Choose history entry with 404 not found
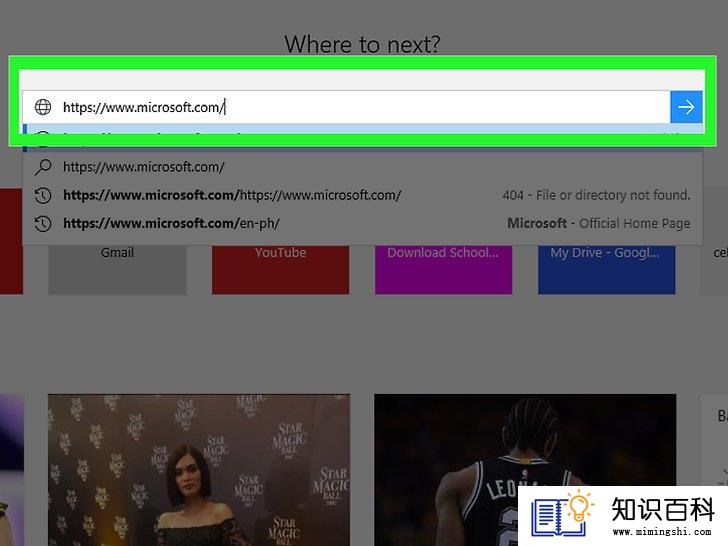This screenshot has height=546, width=728. [362, 195]
